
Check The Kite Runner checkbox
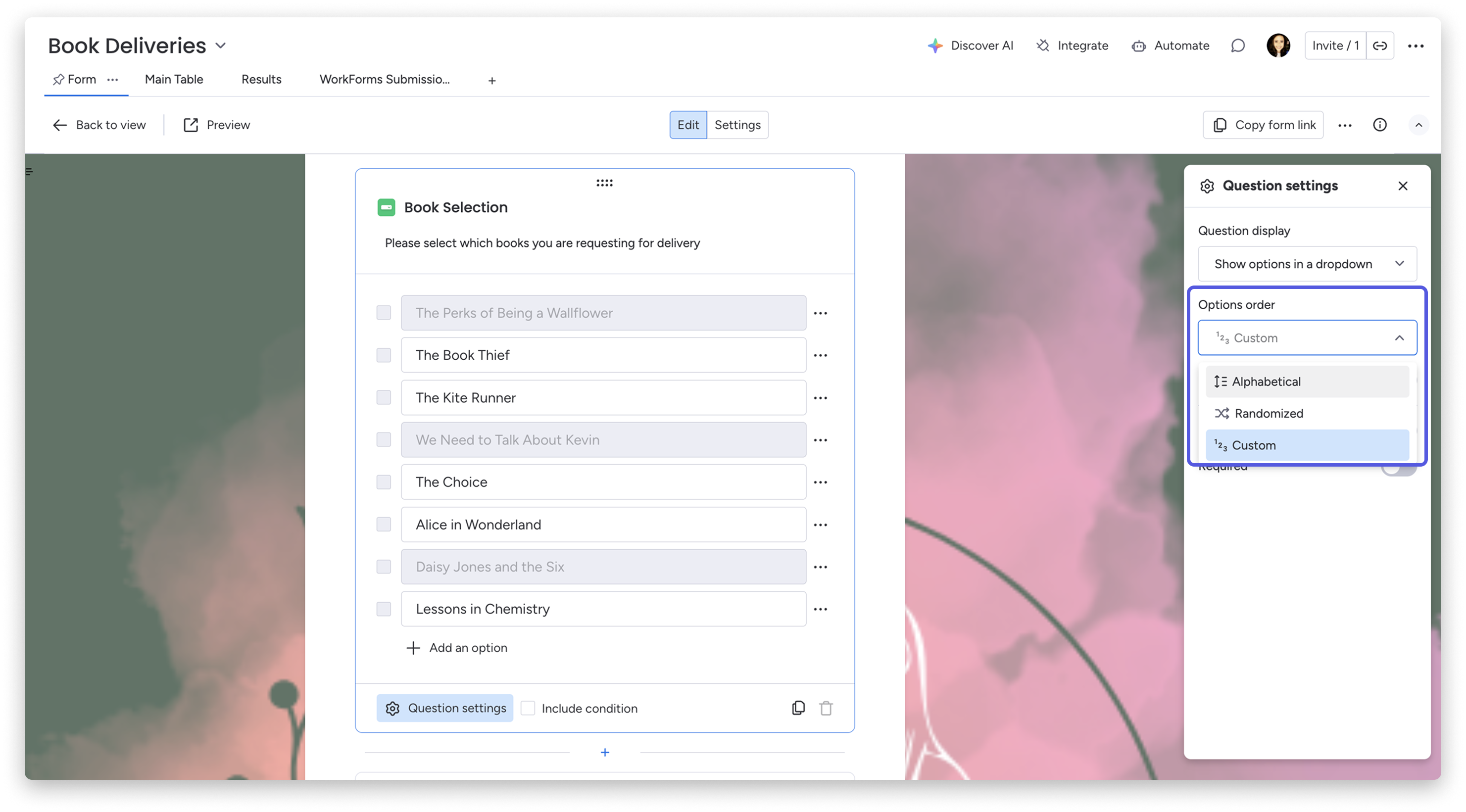384,398
